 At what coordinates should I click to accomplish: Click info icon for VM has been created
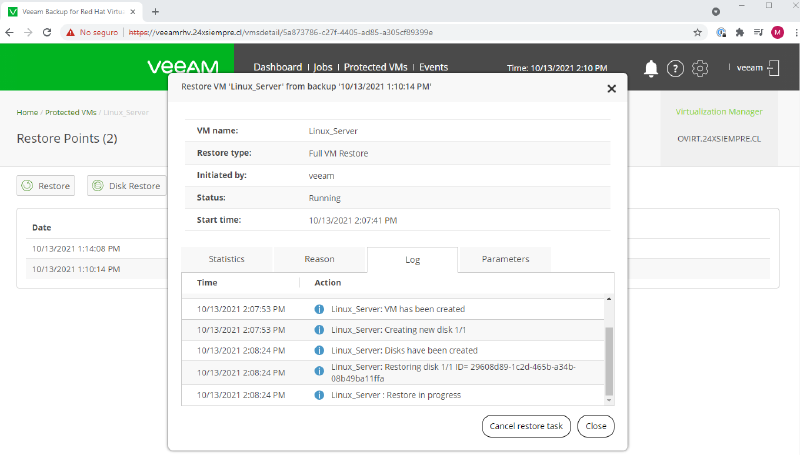[x=319, y=309]
